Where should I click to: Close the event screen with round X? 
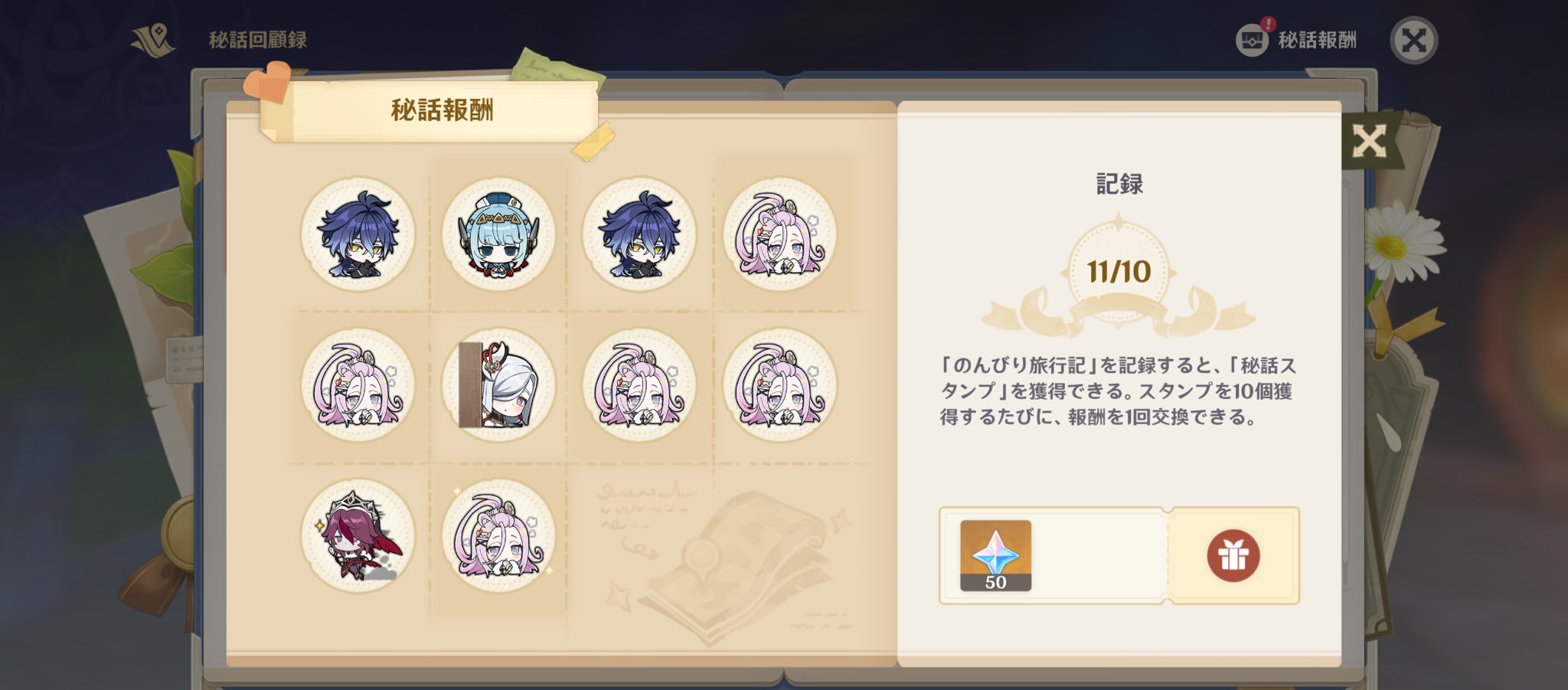click(x=1413, y=40)
